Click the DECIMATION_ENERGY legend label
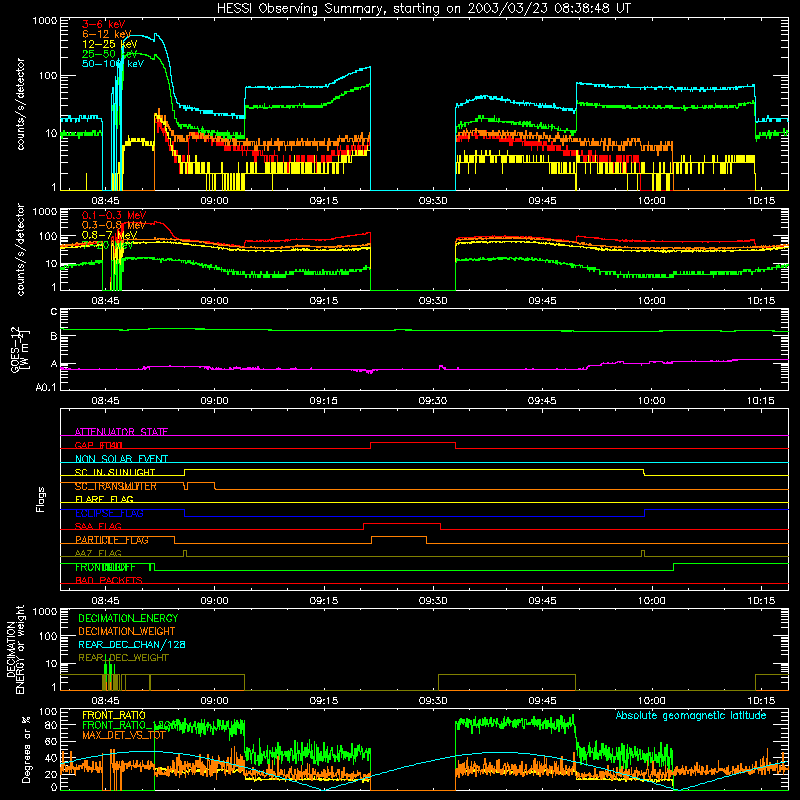 [x=128, y=618]
